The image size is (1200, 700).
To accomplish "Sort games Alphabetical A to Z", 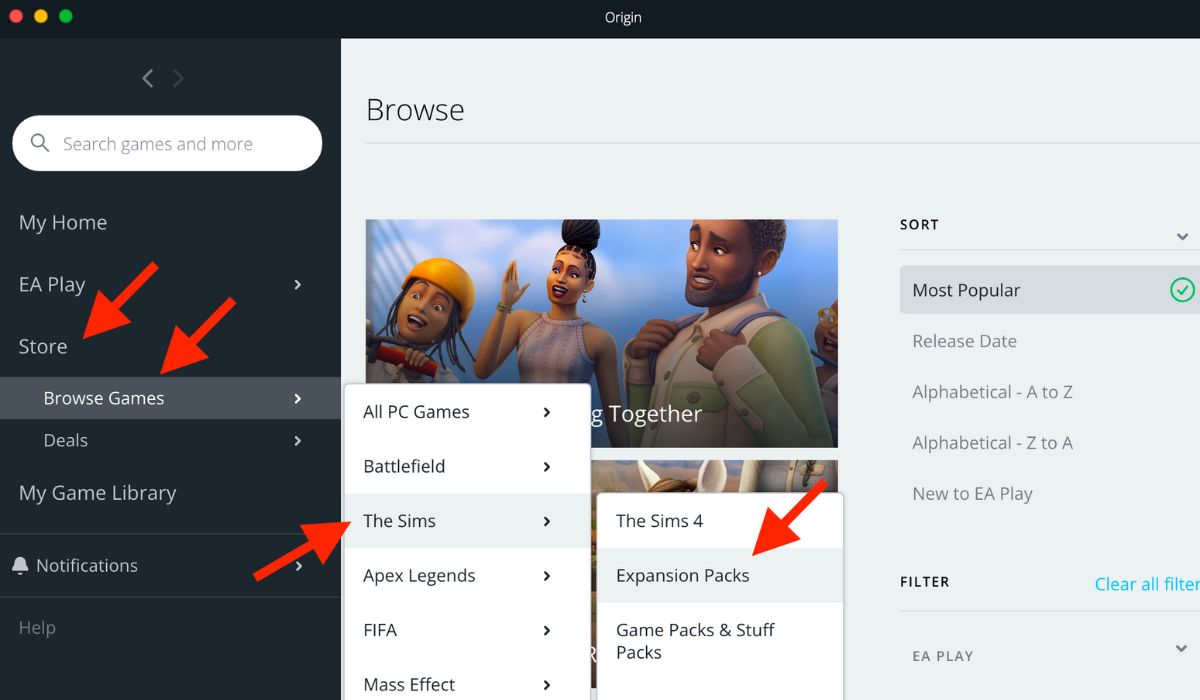I will tap(992, 392).
